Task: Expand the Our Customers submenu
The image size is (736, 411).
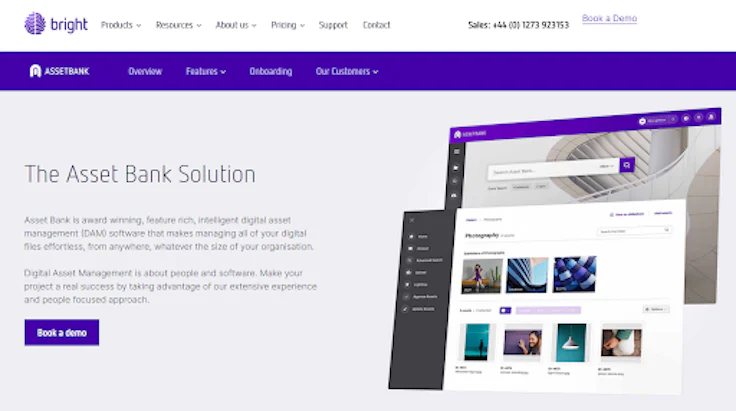Action: [347, 71]
